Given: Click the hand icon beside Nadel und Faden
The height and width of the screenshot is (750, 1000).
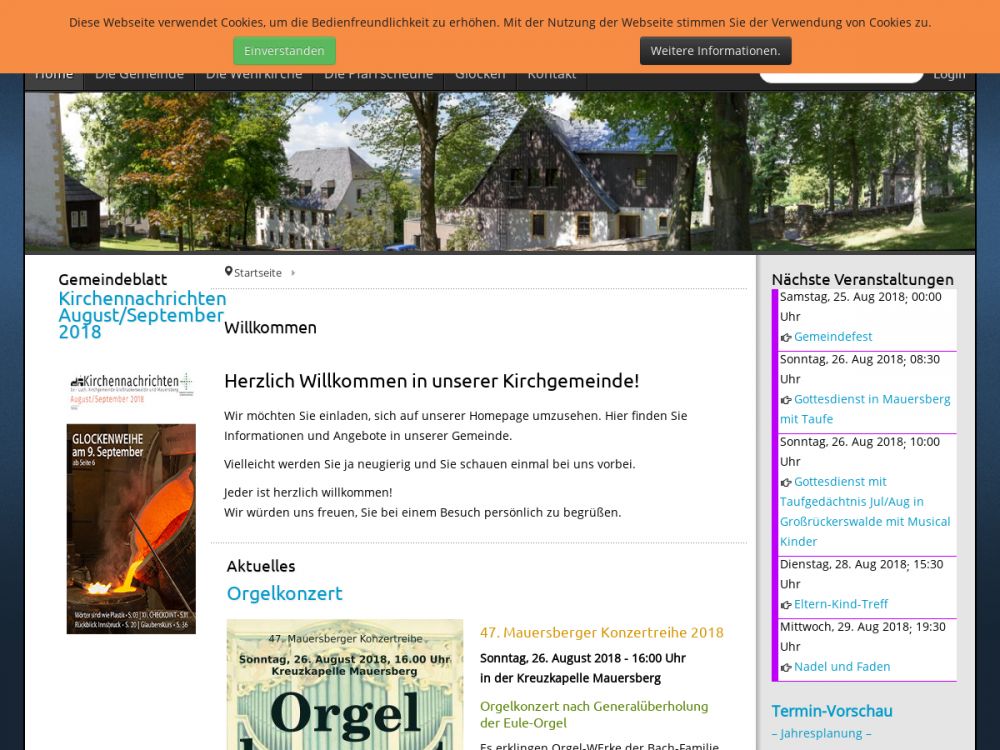Looking at the screenshot, I should [x=786, y=668].
